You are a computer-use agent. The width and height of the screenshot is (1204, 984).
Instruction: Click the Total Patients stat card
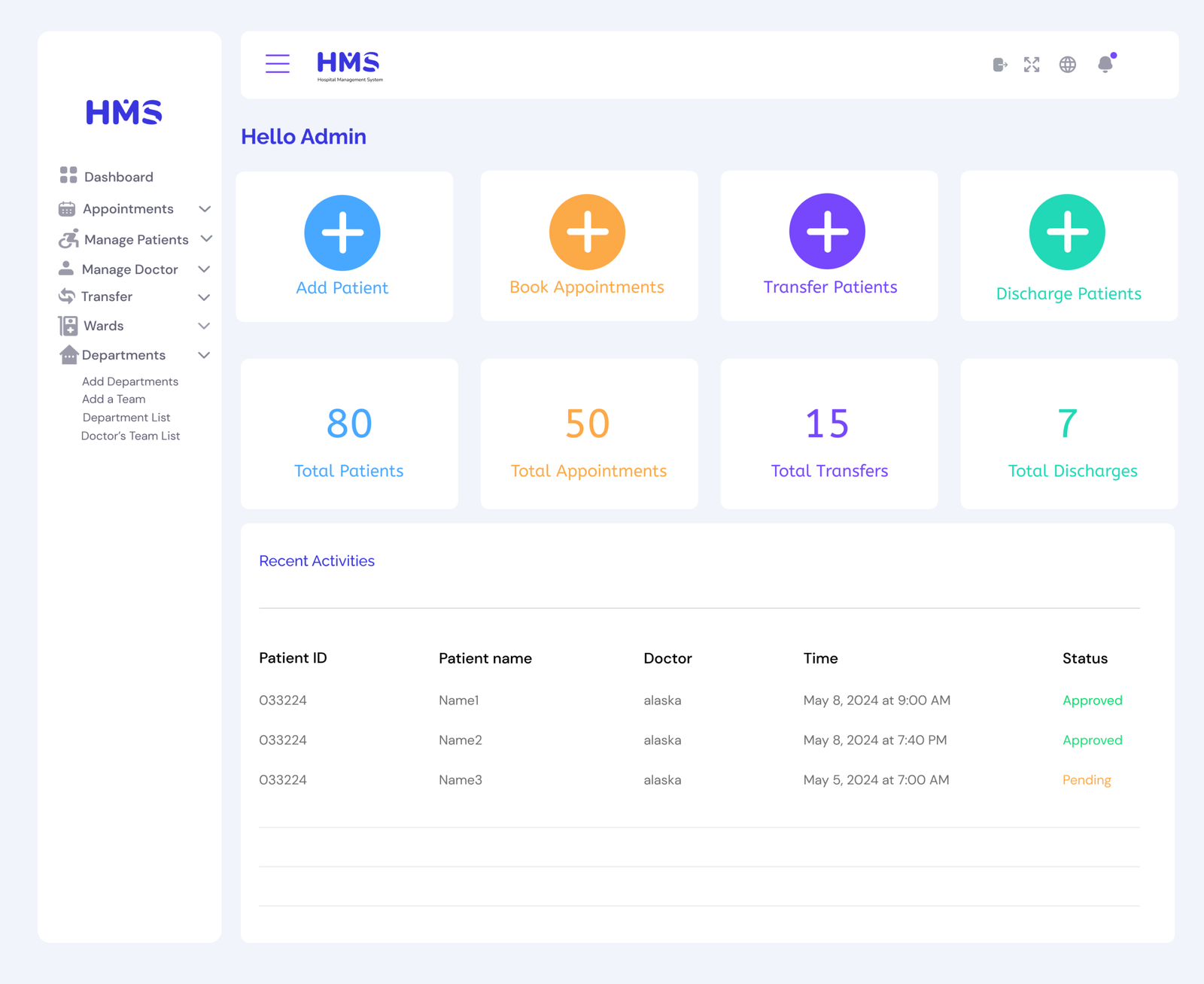pyautogui.click(x=349, y=434)
